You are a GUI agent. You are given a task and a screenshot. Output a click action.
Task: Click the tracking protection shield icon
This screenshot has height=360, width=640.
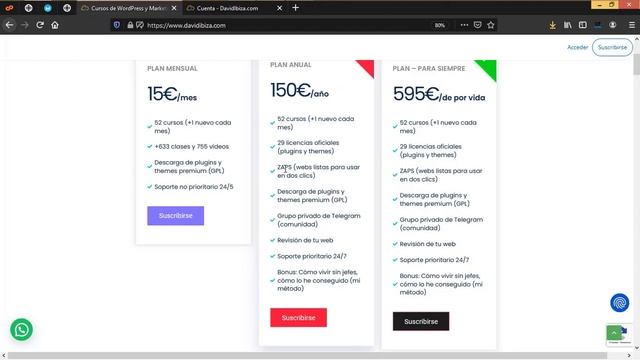coord(117,25)
